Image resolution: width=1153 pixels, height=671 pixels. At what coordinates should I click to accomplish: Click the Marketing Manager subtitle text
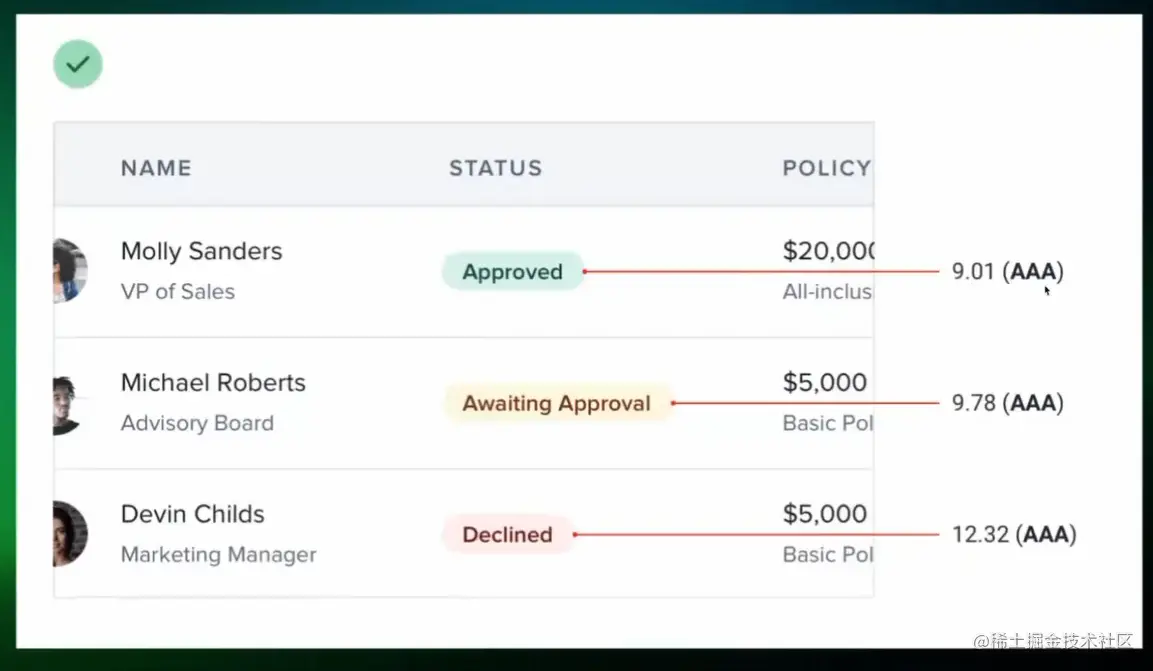click(218, 555)
